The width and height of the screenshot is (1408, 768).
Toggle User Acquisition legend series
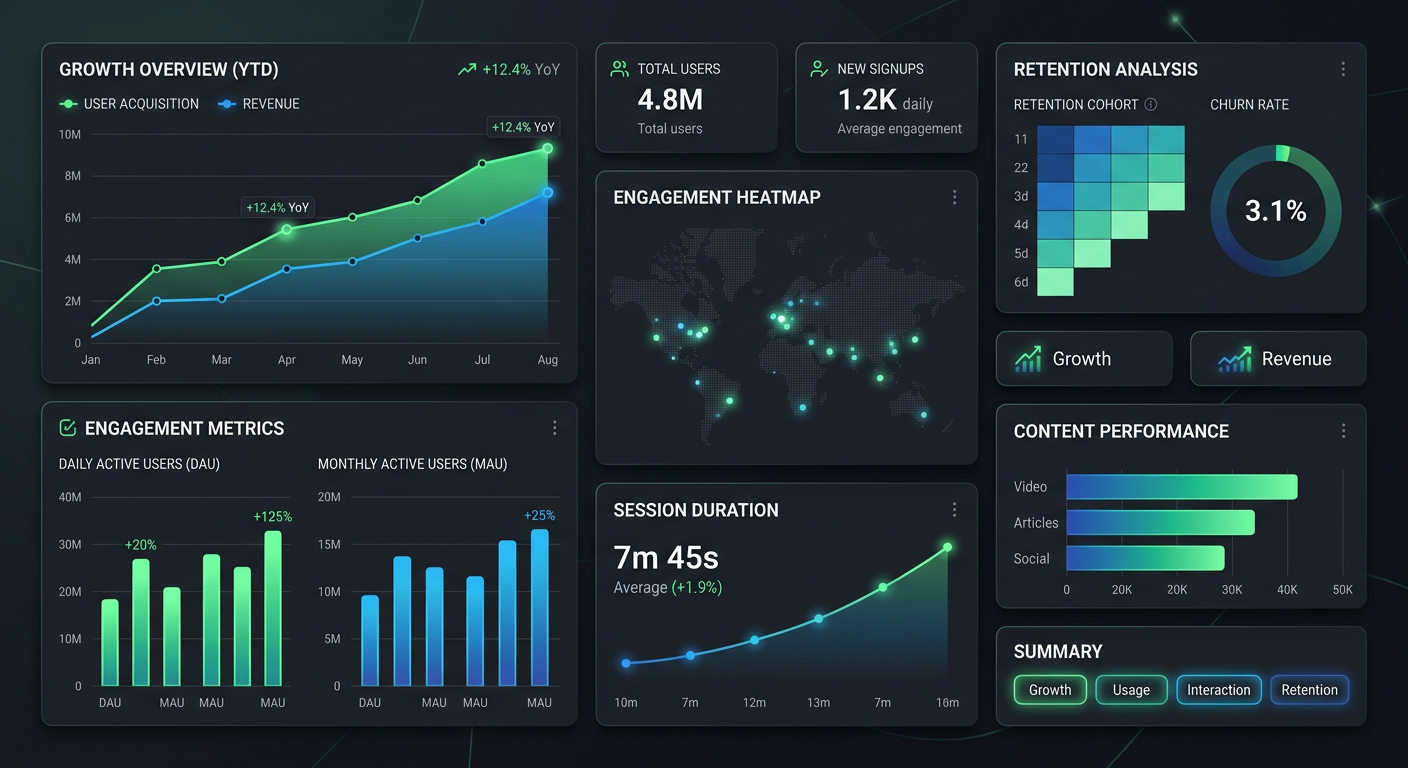[x=129, y=104]
